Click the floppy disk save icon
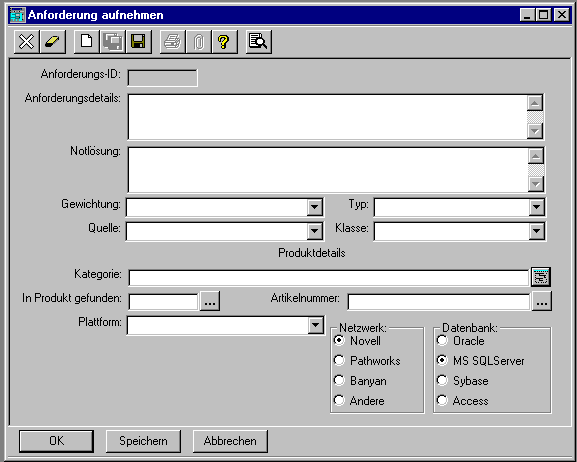577x462 pixels. (x=139, y=42)
